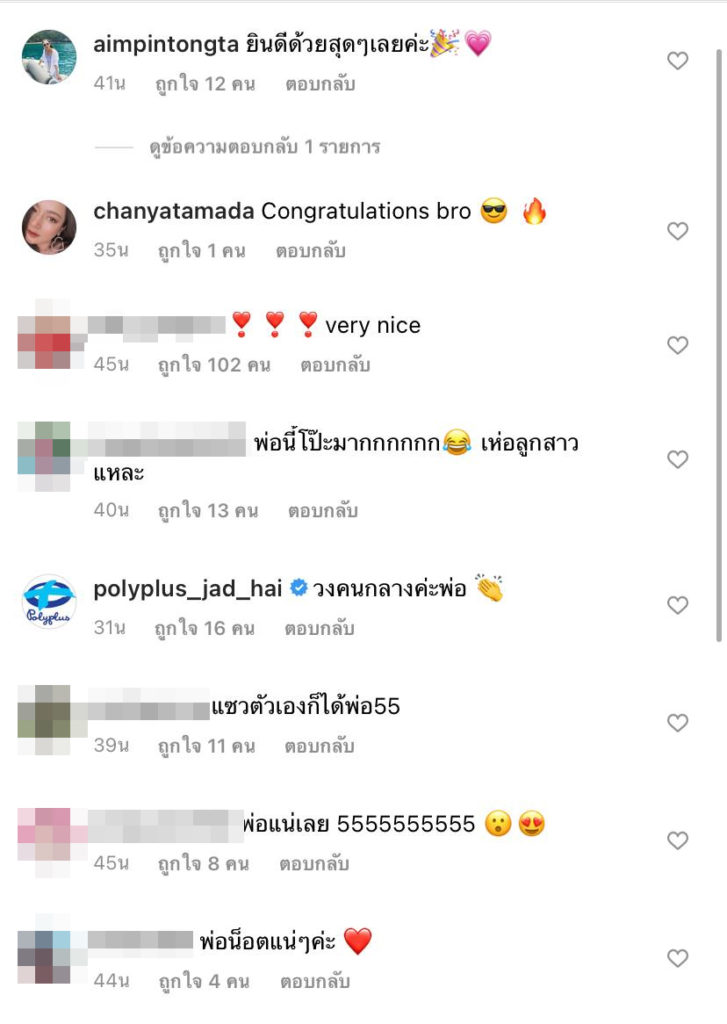Like the chanyatamada Congratulations bro comment
The image size is (727, 1024).
pyautogui.click(x=677, y=231)
